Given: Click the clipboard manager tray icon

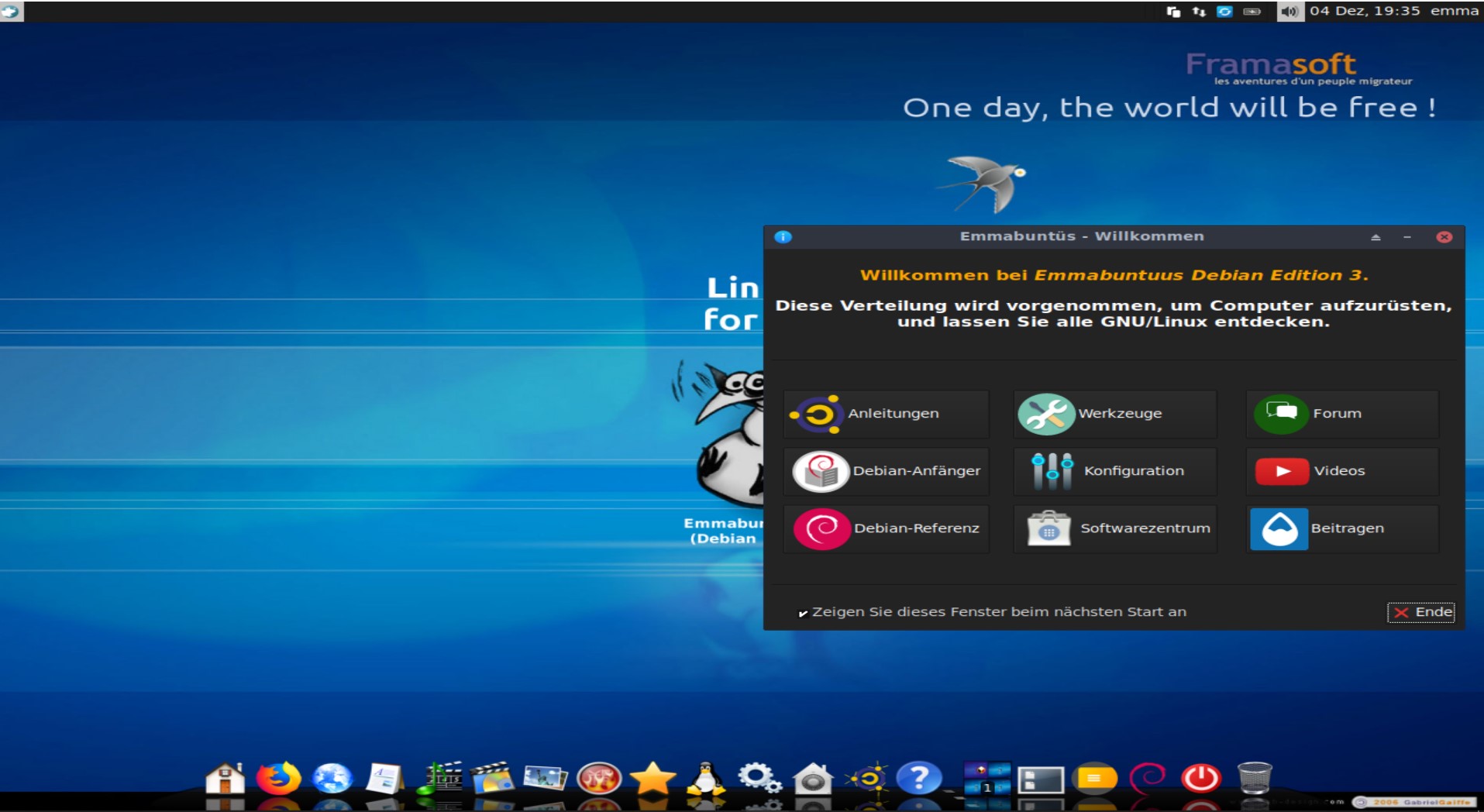Looking at the screenshot, I should (1173, 11).
